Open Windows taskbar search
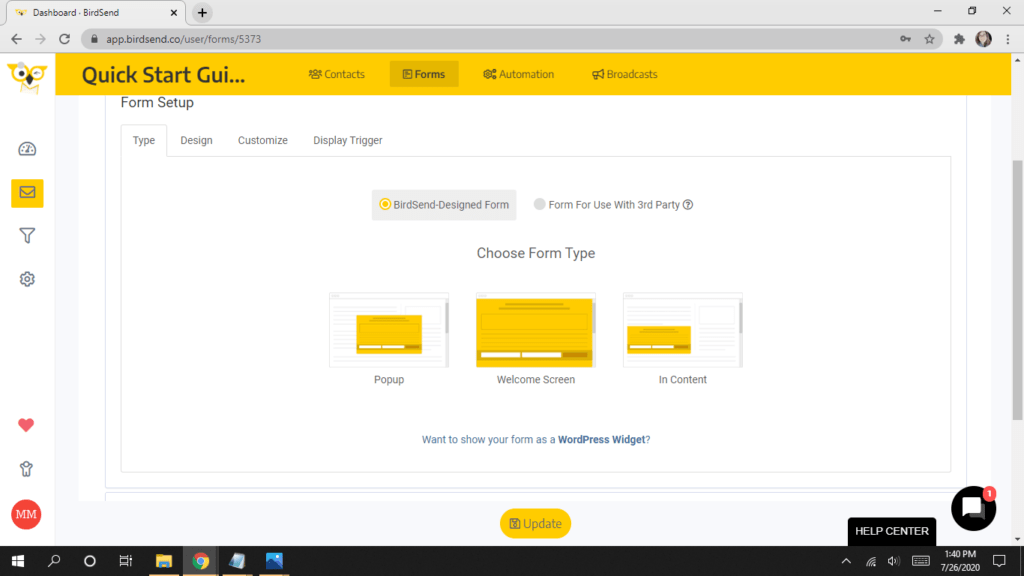 tap(54, 561)
